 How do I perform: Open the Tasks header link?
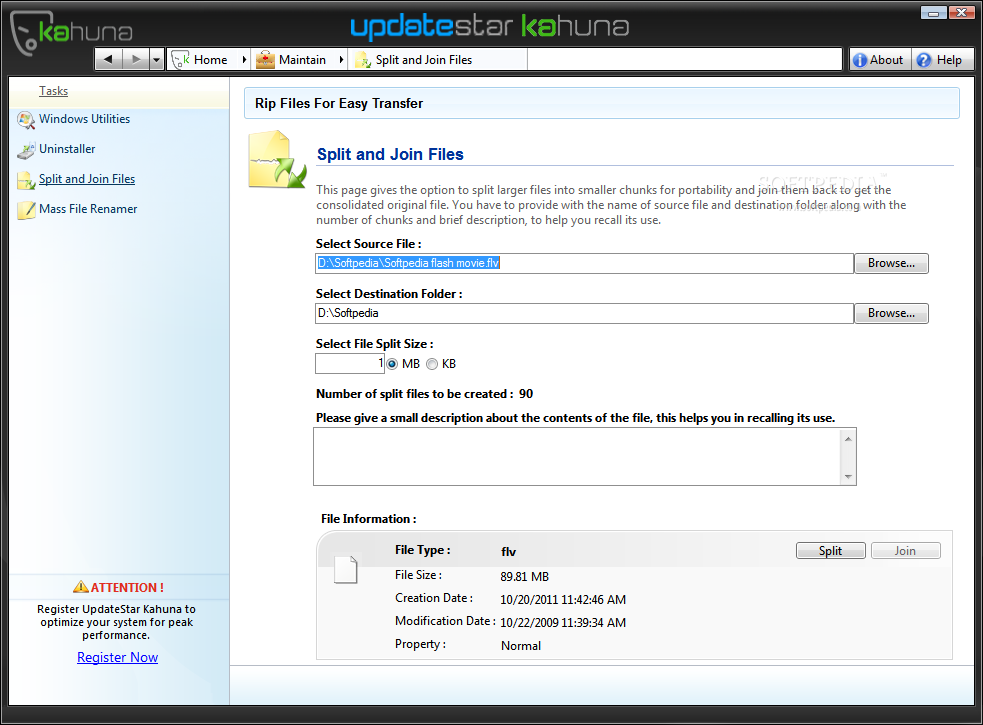(53, 91)
